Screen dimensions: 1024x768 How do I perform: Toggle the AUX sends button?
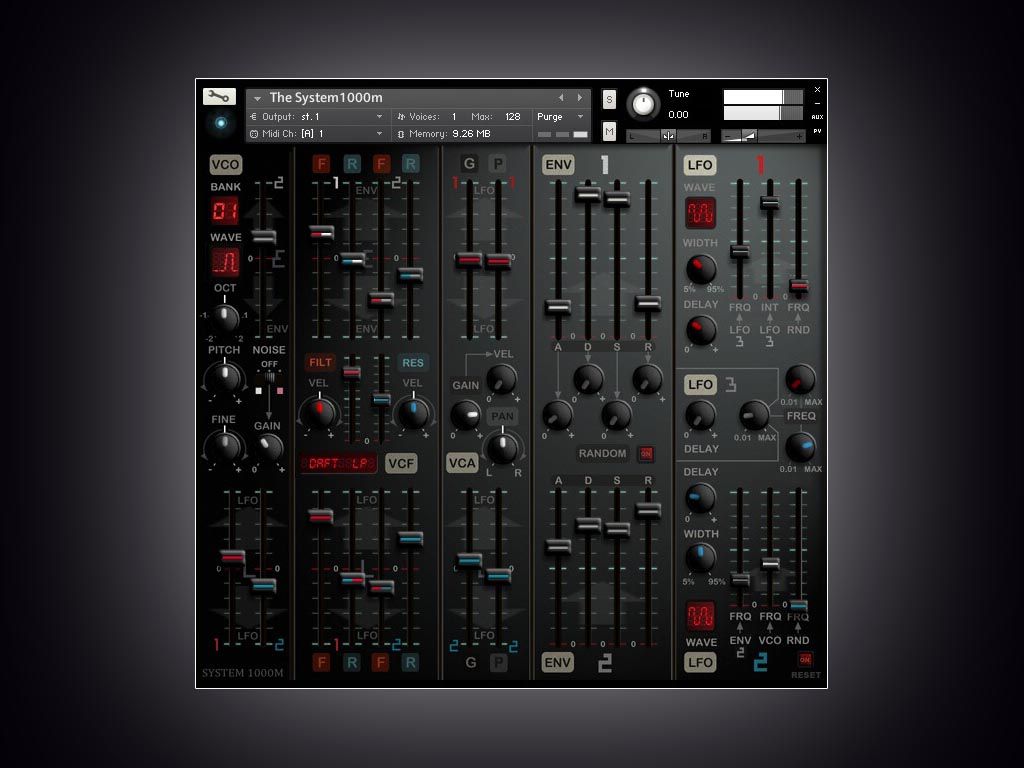click(817, 117)
